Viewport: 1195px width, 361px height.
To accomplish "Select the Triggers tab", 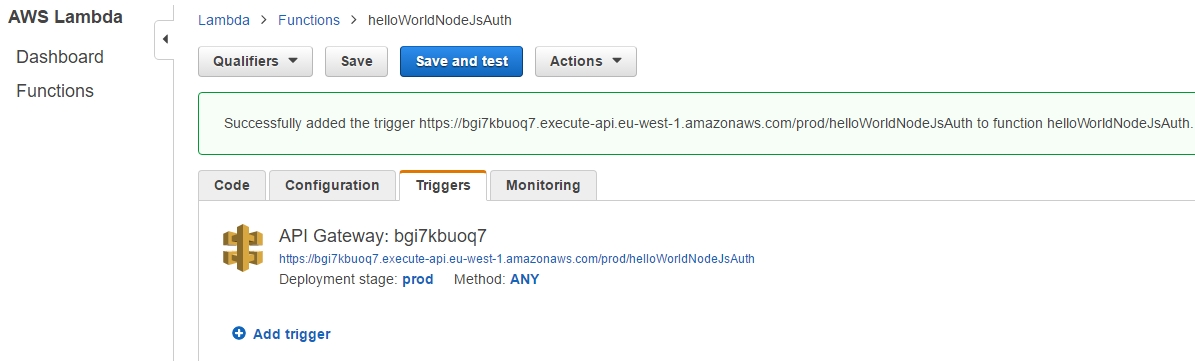I will click(443, 185).
